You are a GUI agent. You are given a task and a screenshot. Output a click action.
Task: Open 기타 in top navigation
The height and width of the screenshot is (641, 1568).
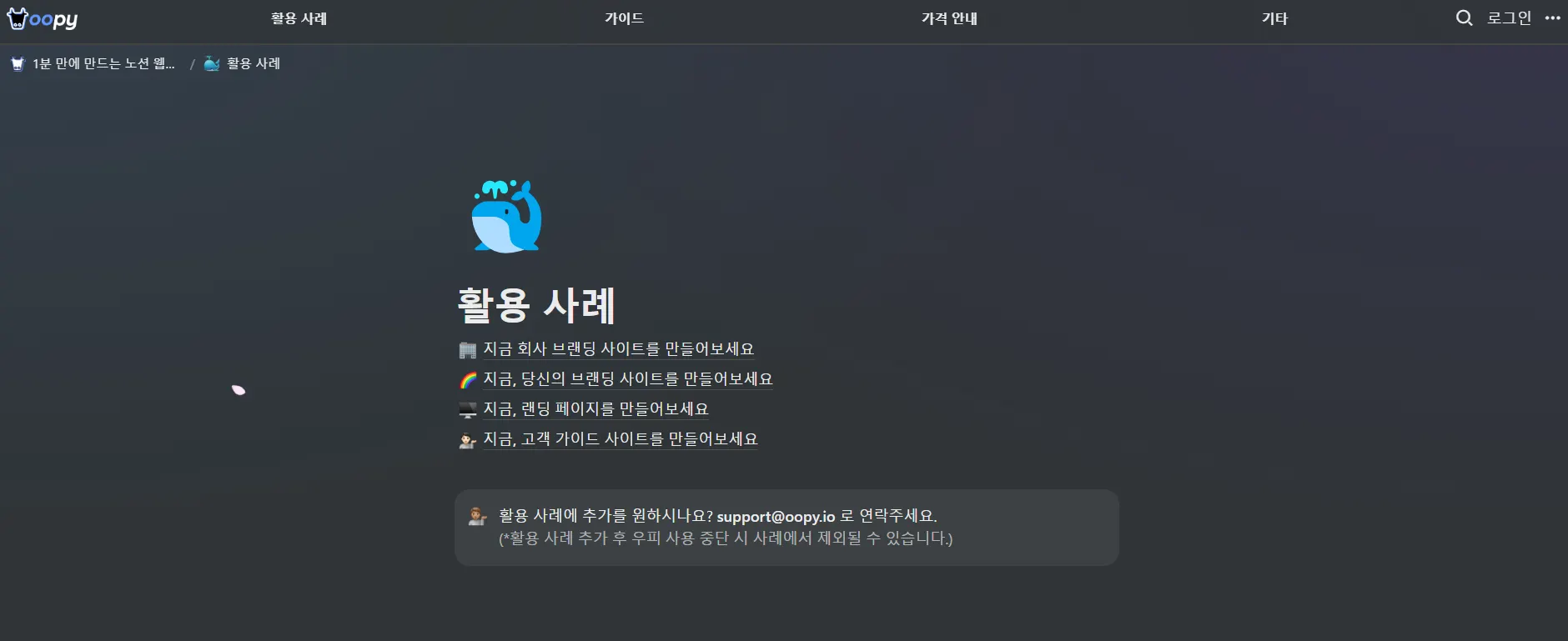[1274, 18]
